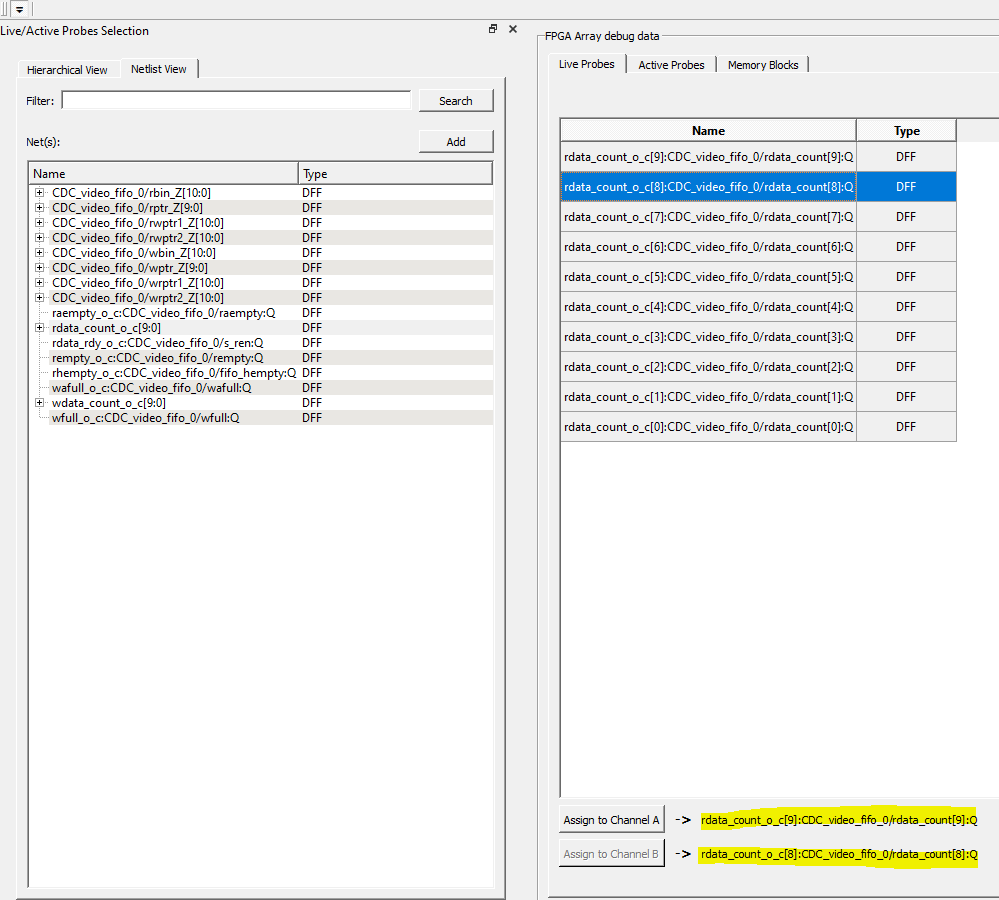Select rdata_count_o_c[5] probe row
The height and width of the screenshot is (900, 999).
tap(708, 277)
